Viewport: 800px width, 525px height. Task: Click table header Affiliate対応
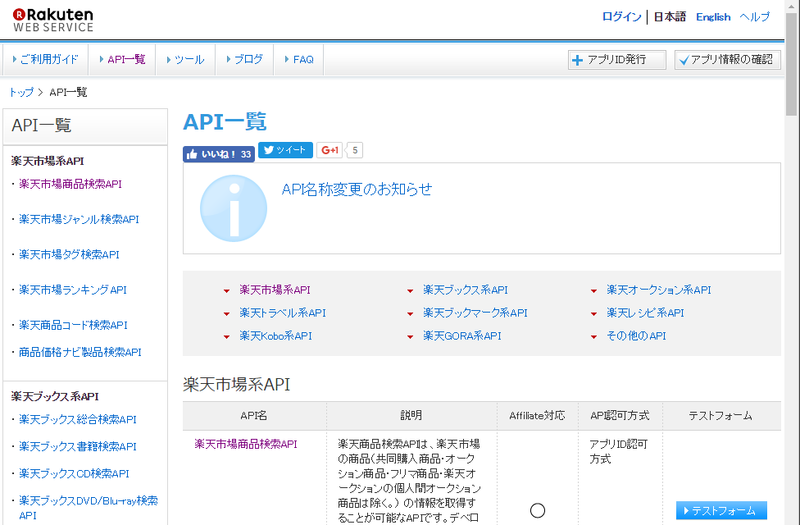tap(537, 416)
